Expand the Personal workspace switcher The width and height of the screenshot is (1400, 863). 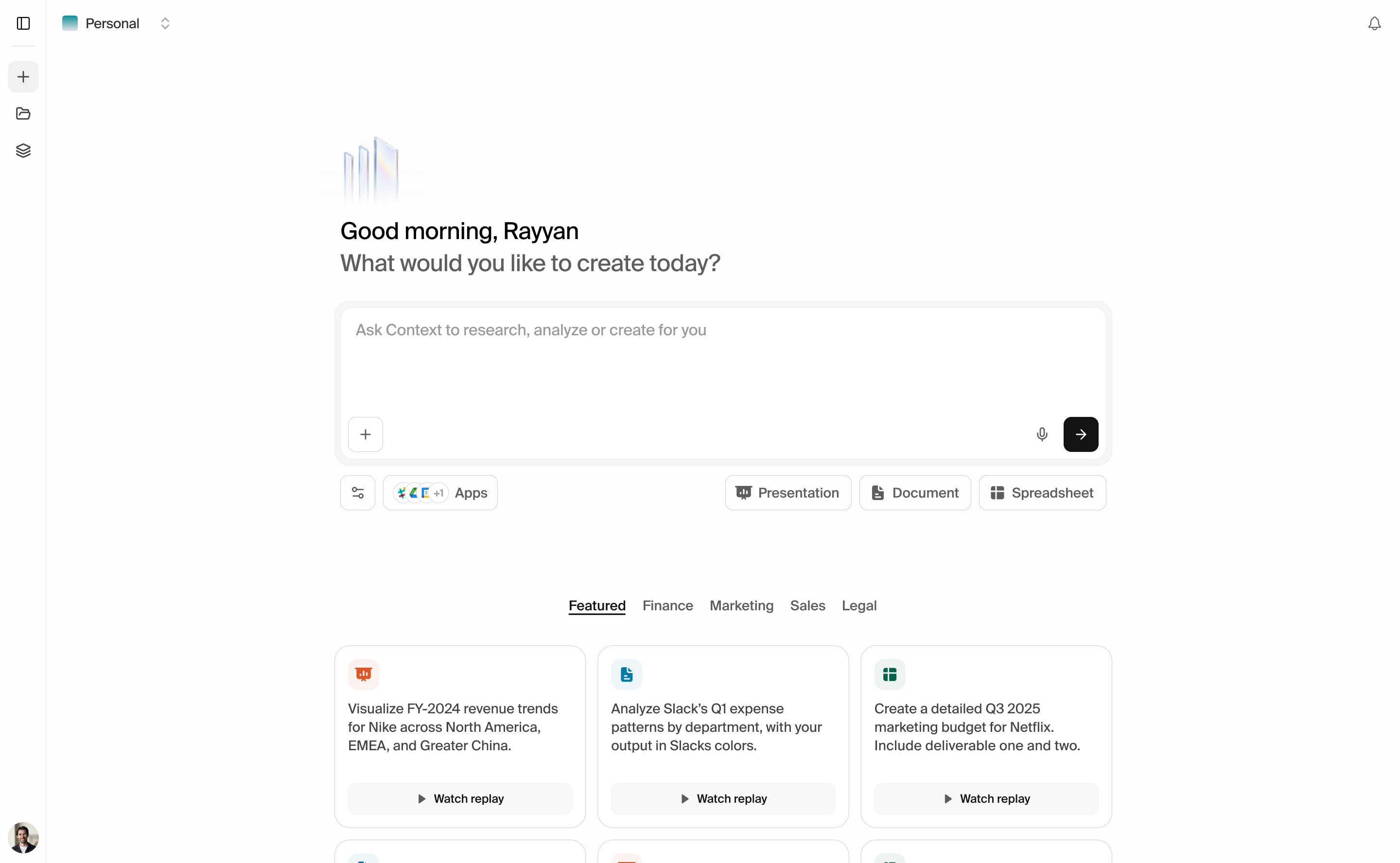click(165, 23)
